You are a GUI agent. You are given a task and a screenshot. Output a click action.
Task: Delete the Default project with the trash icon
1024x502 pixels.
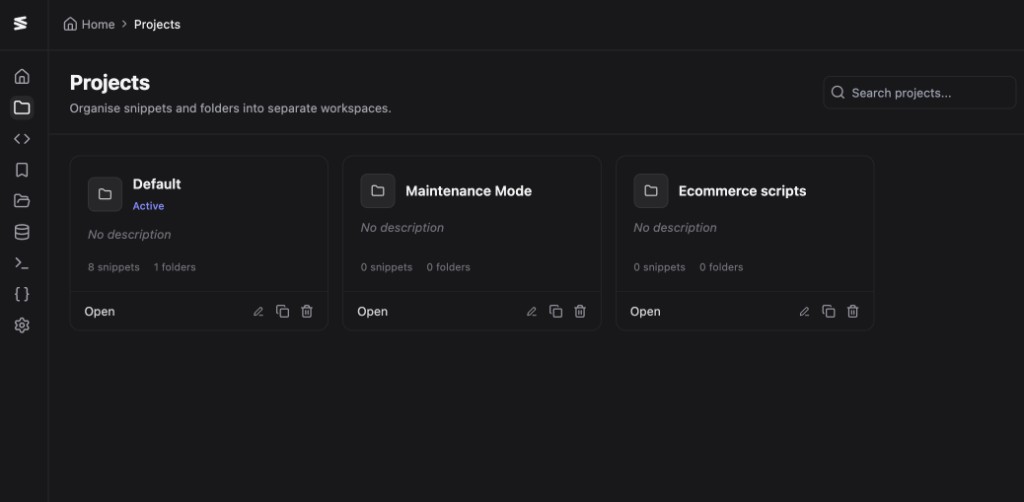pos(307,311)
